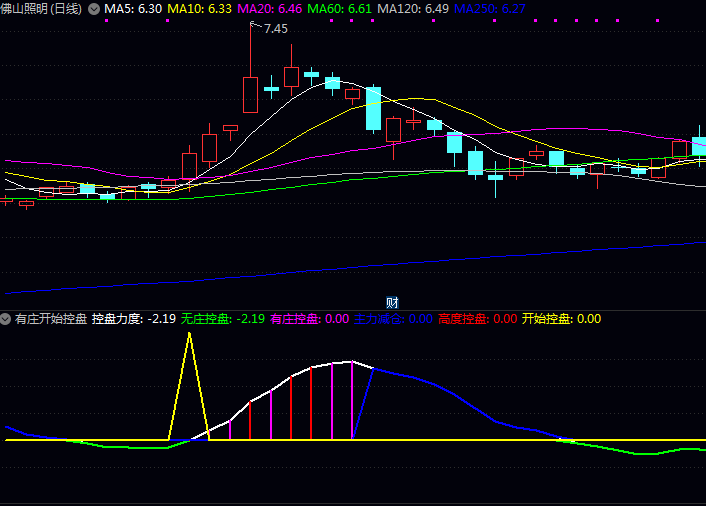Click the magenta 有庄控盘 legend label
706x506 pixels.
point(309,319)
